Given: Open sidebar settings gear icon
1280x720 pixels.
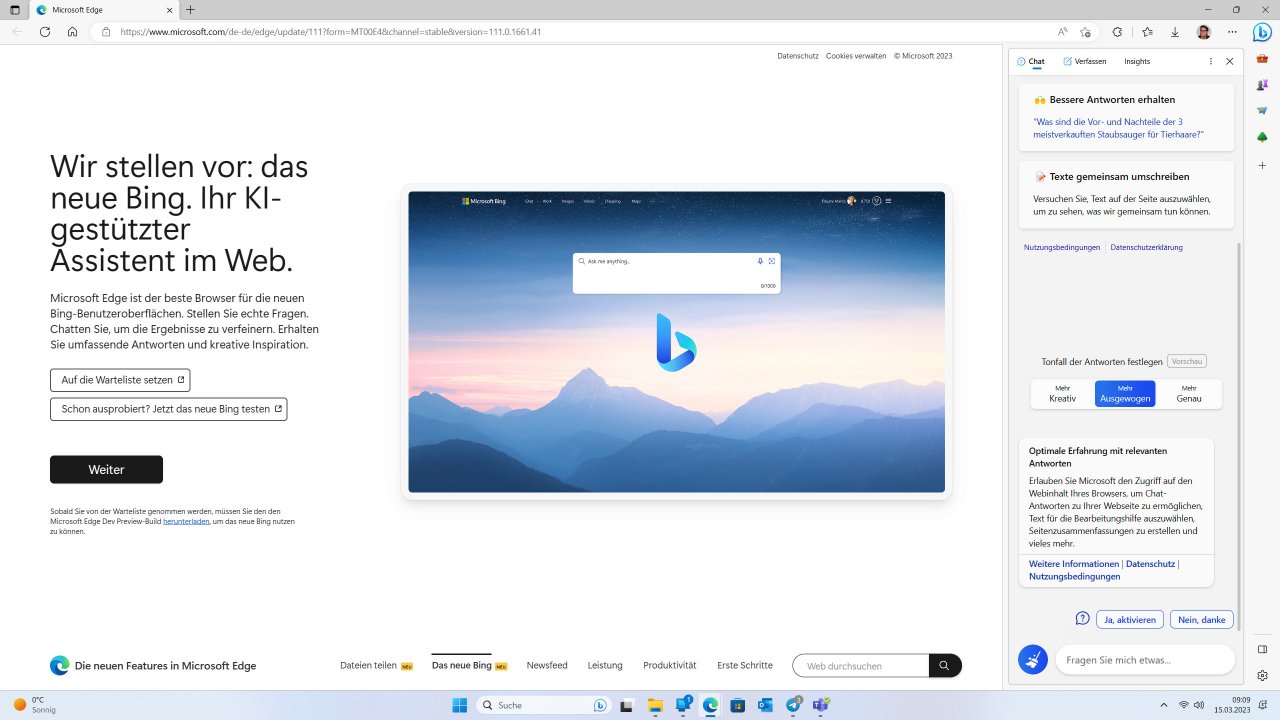Looking at the screenshot, I should tap(1262, 676).
